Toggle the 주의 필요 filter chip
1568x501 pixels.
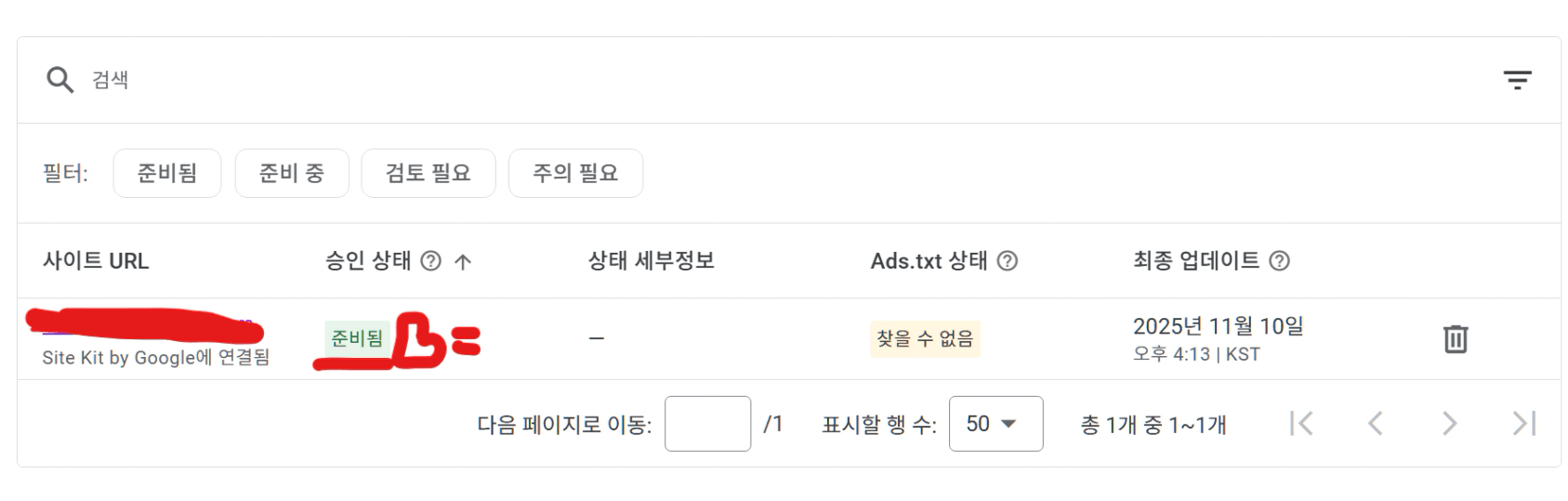[x=575, y=173]
